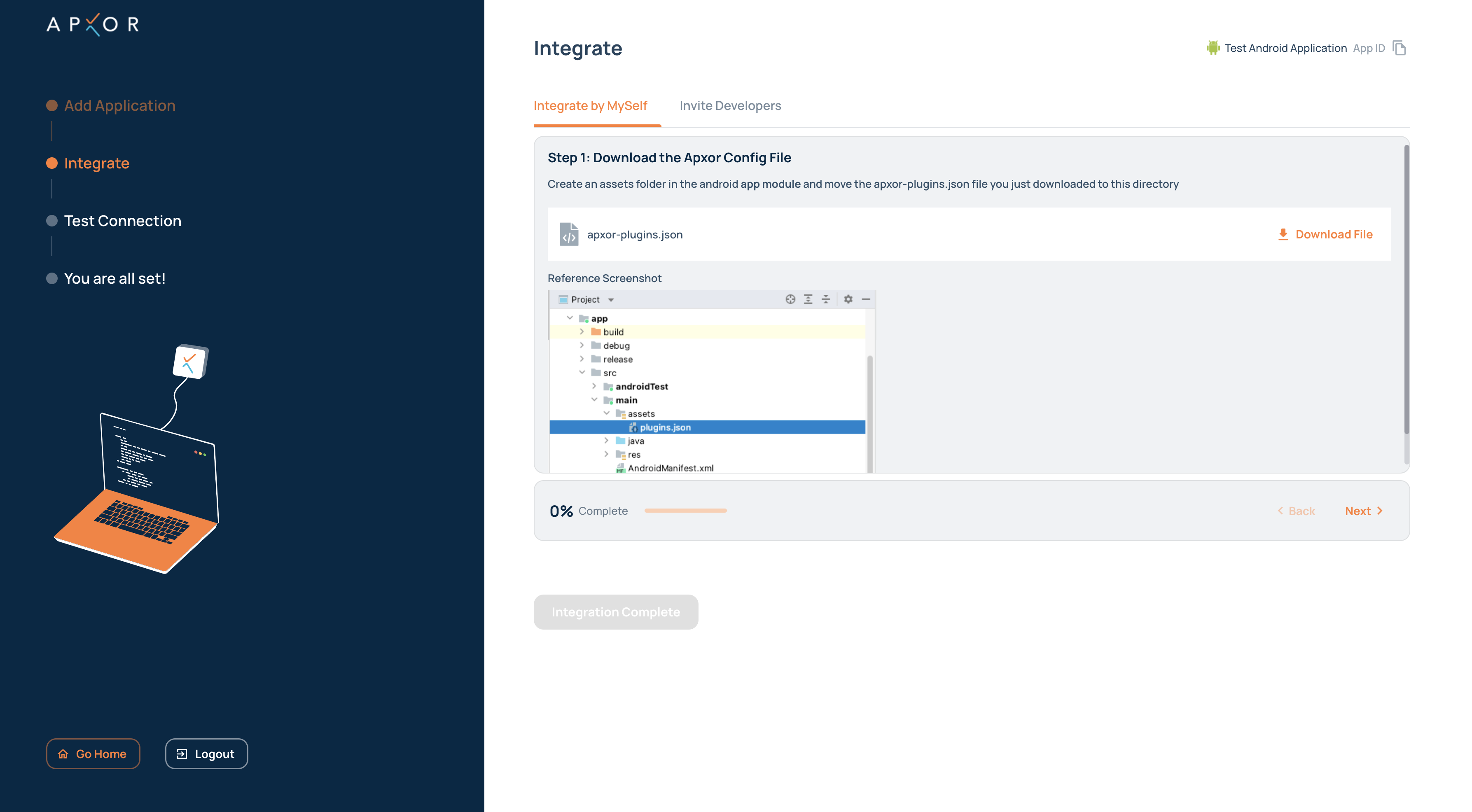Image resolution: width=1472 pixels, height=812 pixels.
Task: Click Download File link
Action: (x=1333, y=234)
